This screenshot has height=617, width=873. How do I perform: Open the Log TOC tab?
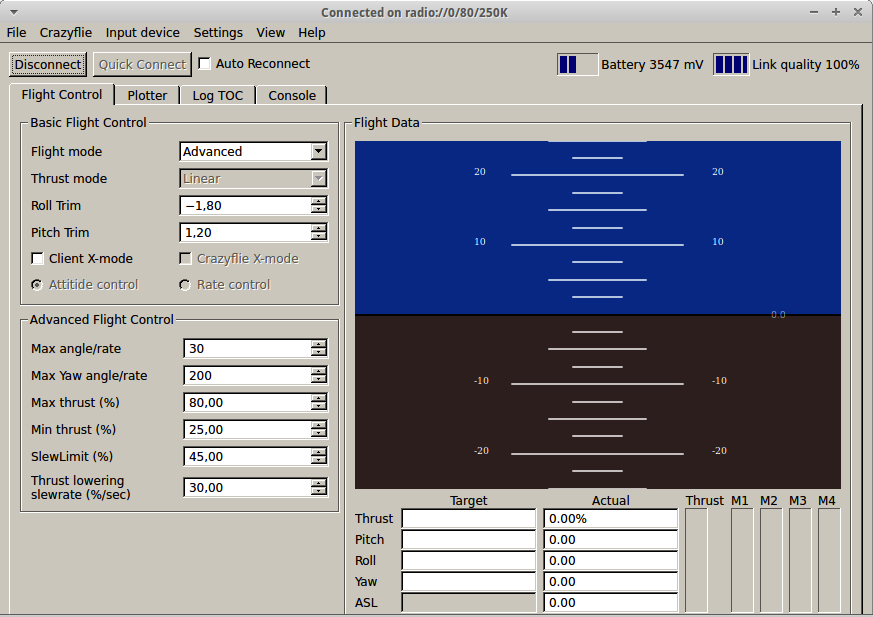217,96
